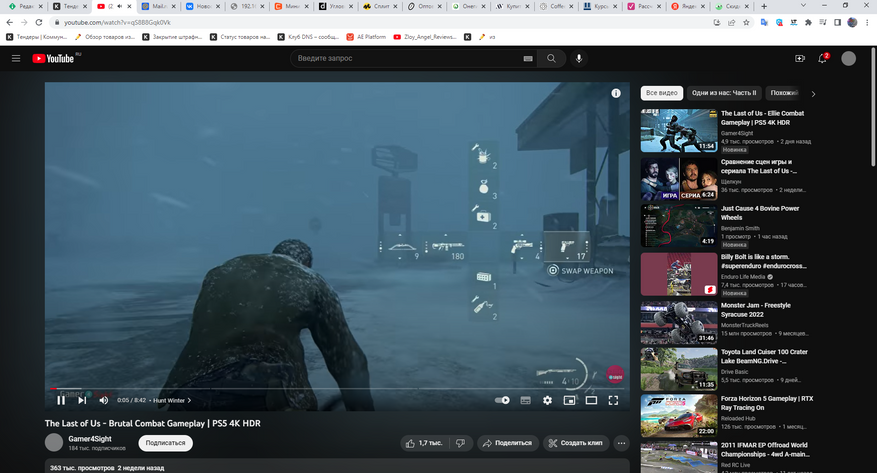877x473 pixels.
Task: Click the search magnifier button
Action: point(551,58)
